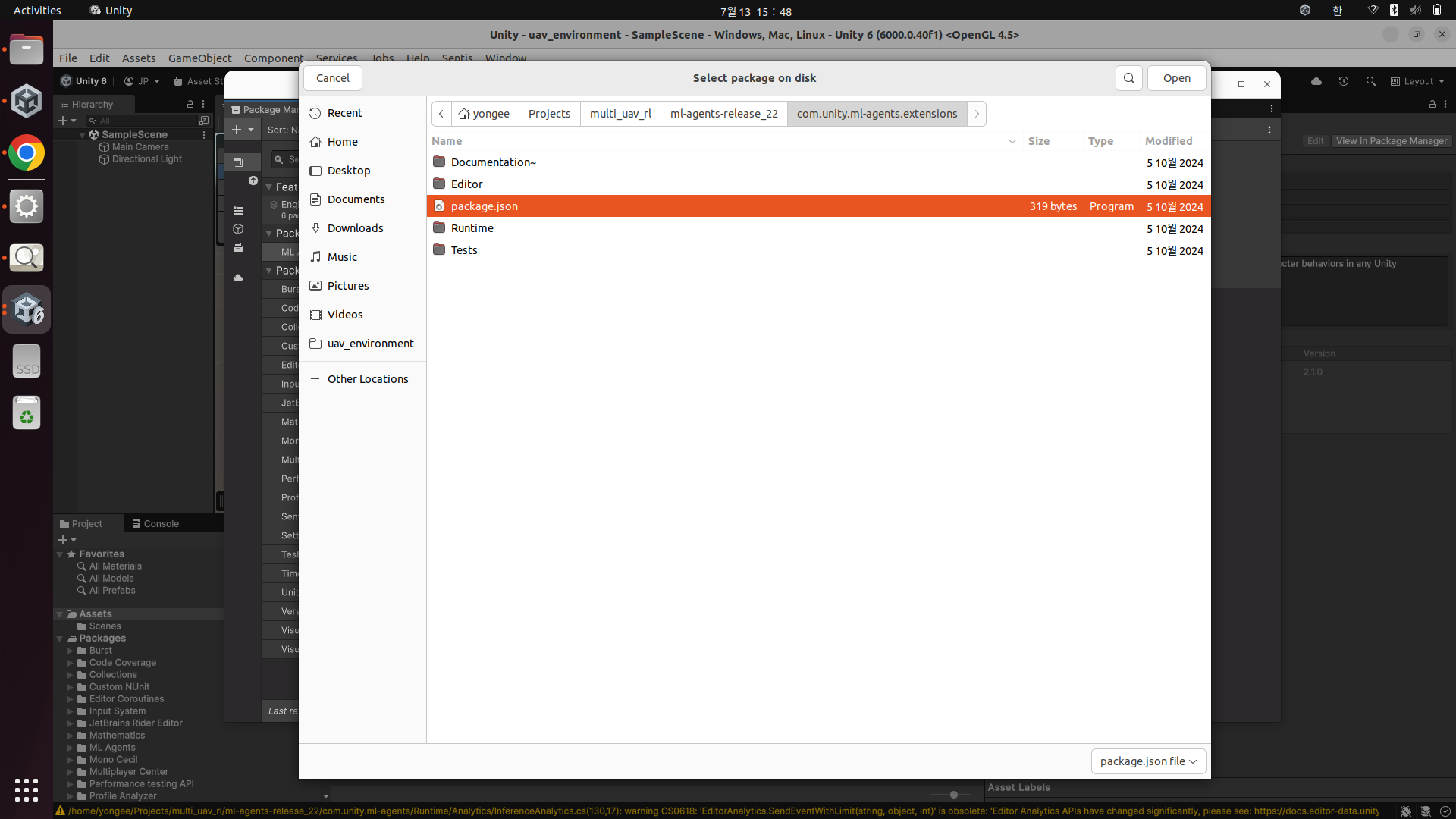Viewport: 1456px width, 819px height.
Task: Open the undo history clock icon
Action: coord(1344,81)
